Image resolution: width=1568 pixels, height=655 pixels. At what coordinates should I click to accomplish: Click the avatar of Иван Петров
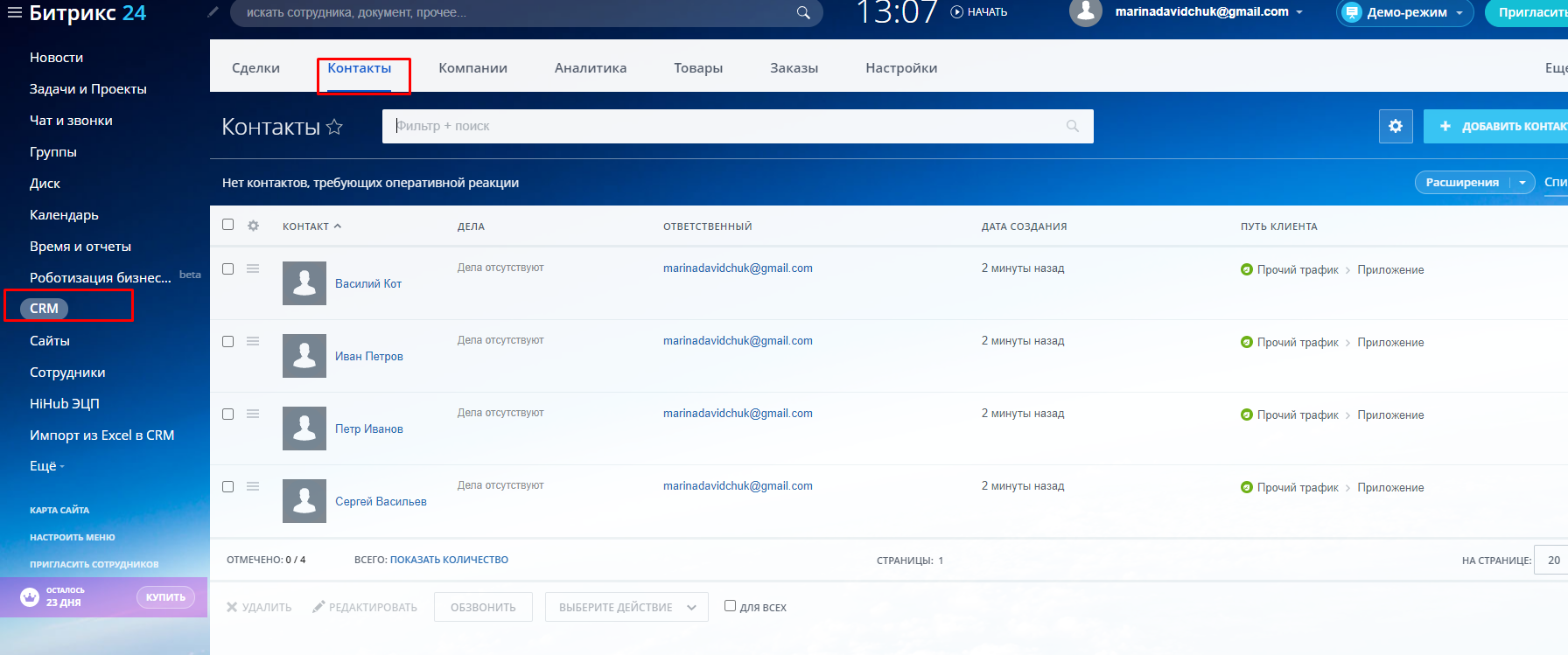pos(304,356)
